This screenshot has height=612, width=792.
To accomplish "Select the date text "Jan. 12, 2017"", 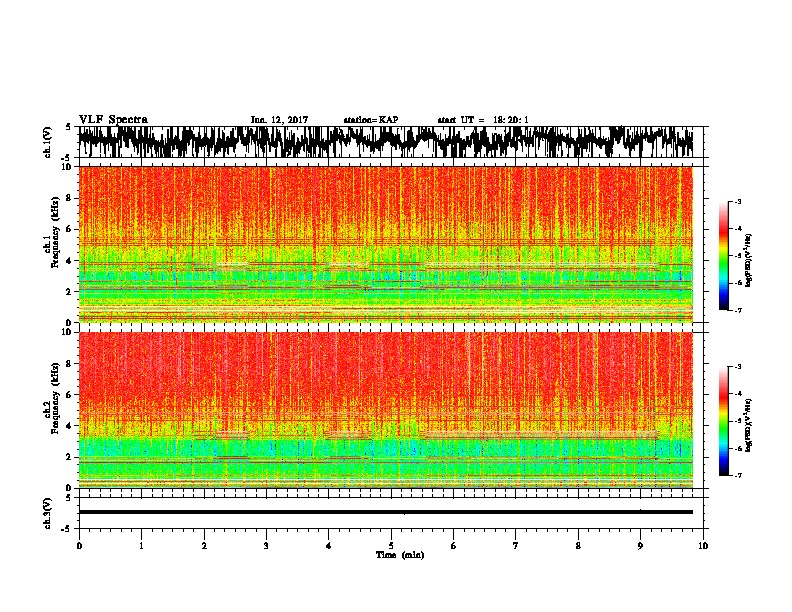I will tap(279, 120).
